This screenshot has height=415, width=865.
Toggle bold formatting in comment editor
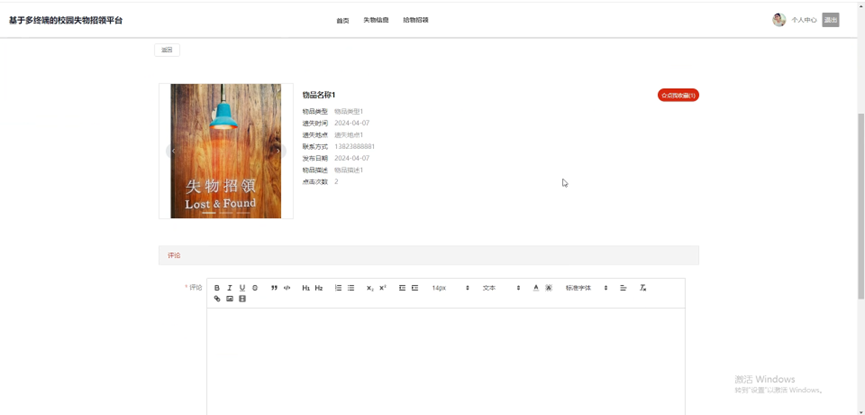coord(217,288)
